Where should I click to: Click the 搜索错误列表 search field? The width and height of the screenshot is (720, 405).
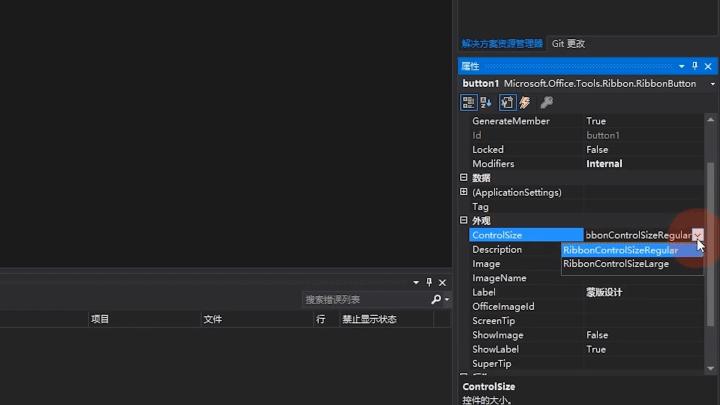coord(365,299)
